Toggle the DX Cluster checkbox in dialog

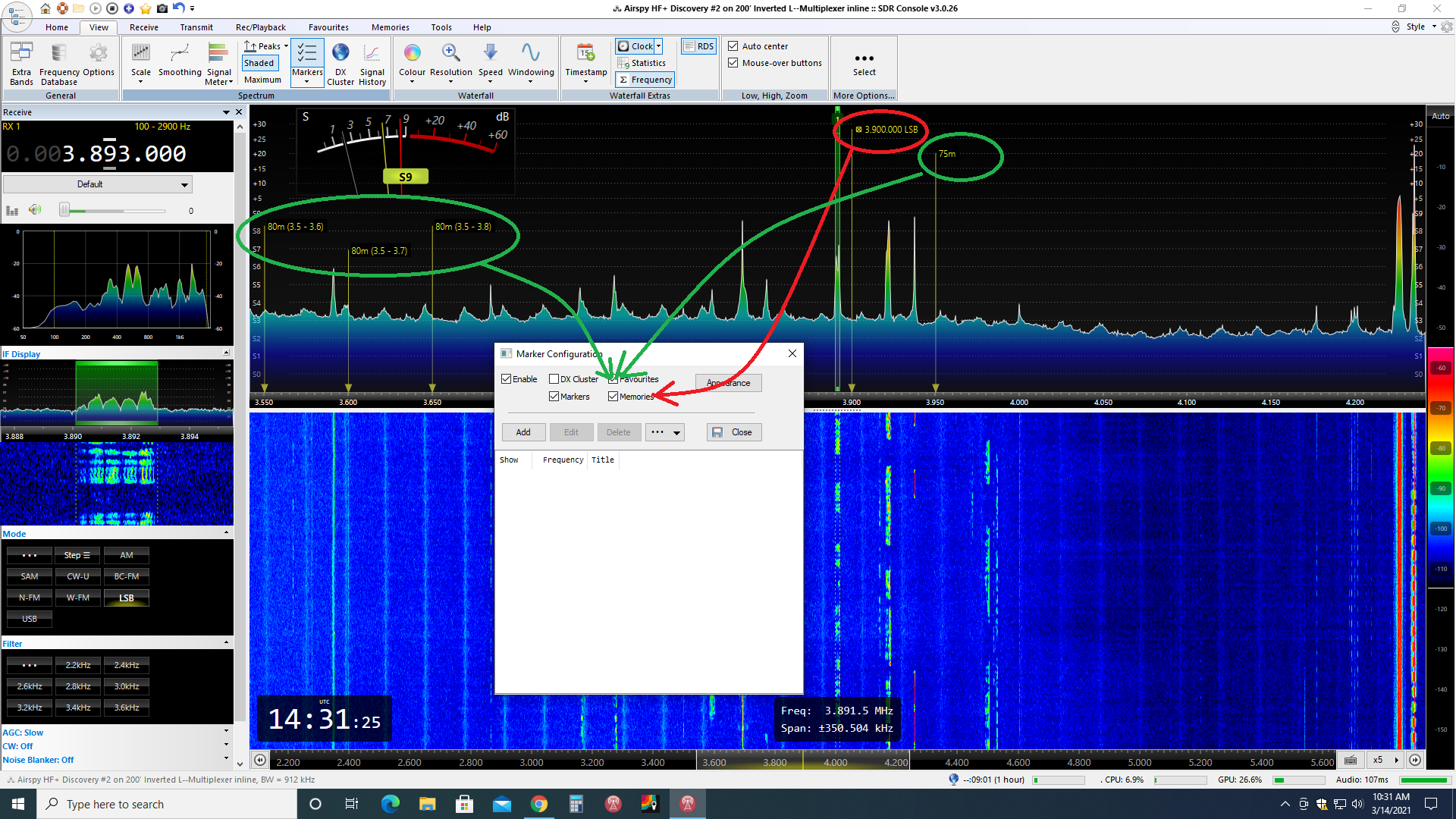(554, 379)
